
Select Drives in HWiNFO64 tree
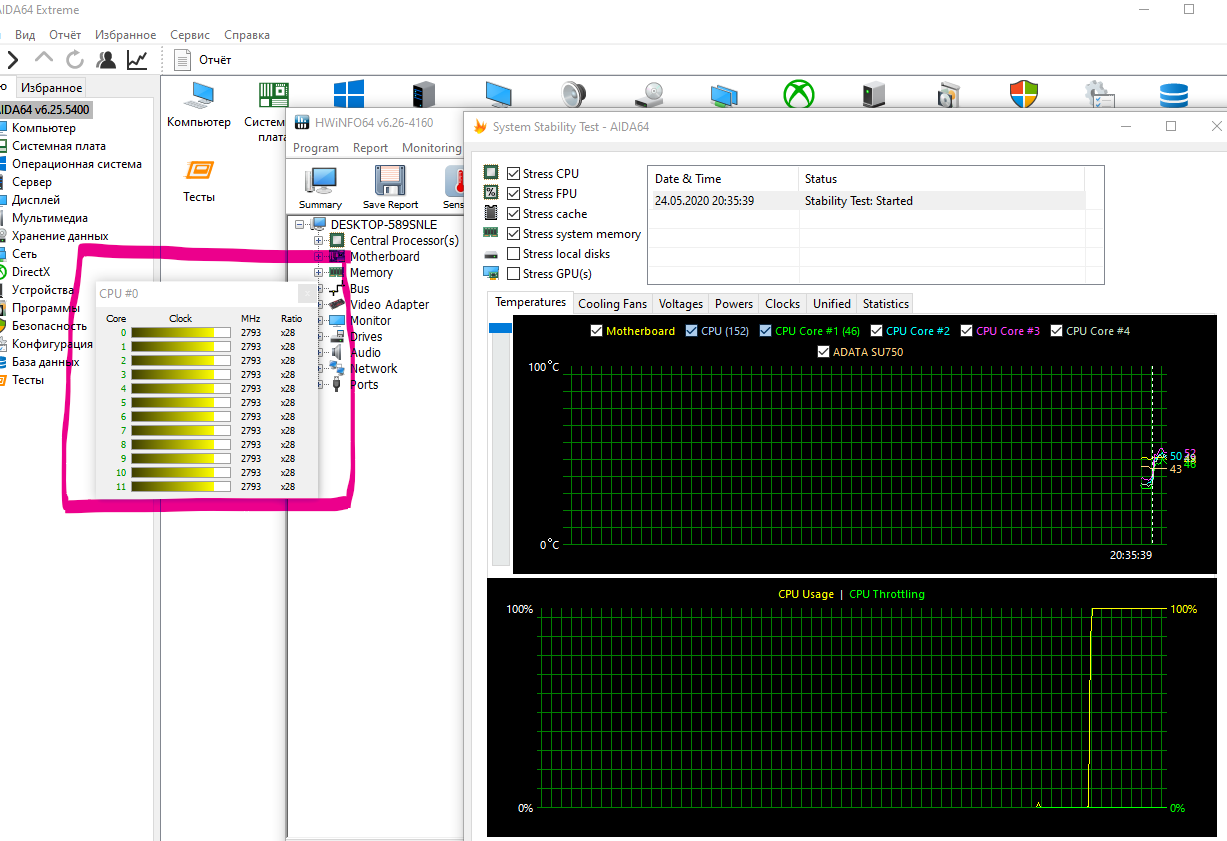point(366,337)
